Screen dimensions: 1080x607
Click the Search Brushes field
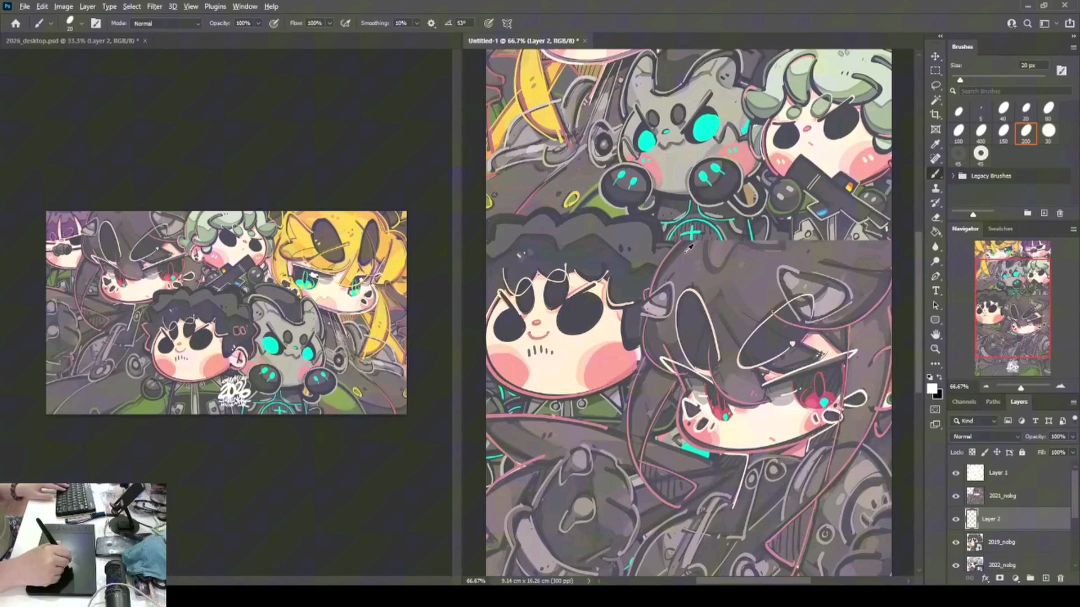[x=1005, y=91]
